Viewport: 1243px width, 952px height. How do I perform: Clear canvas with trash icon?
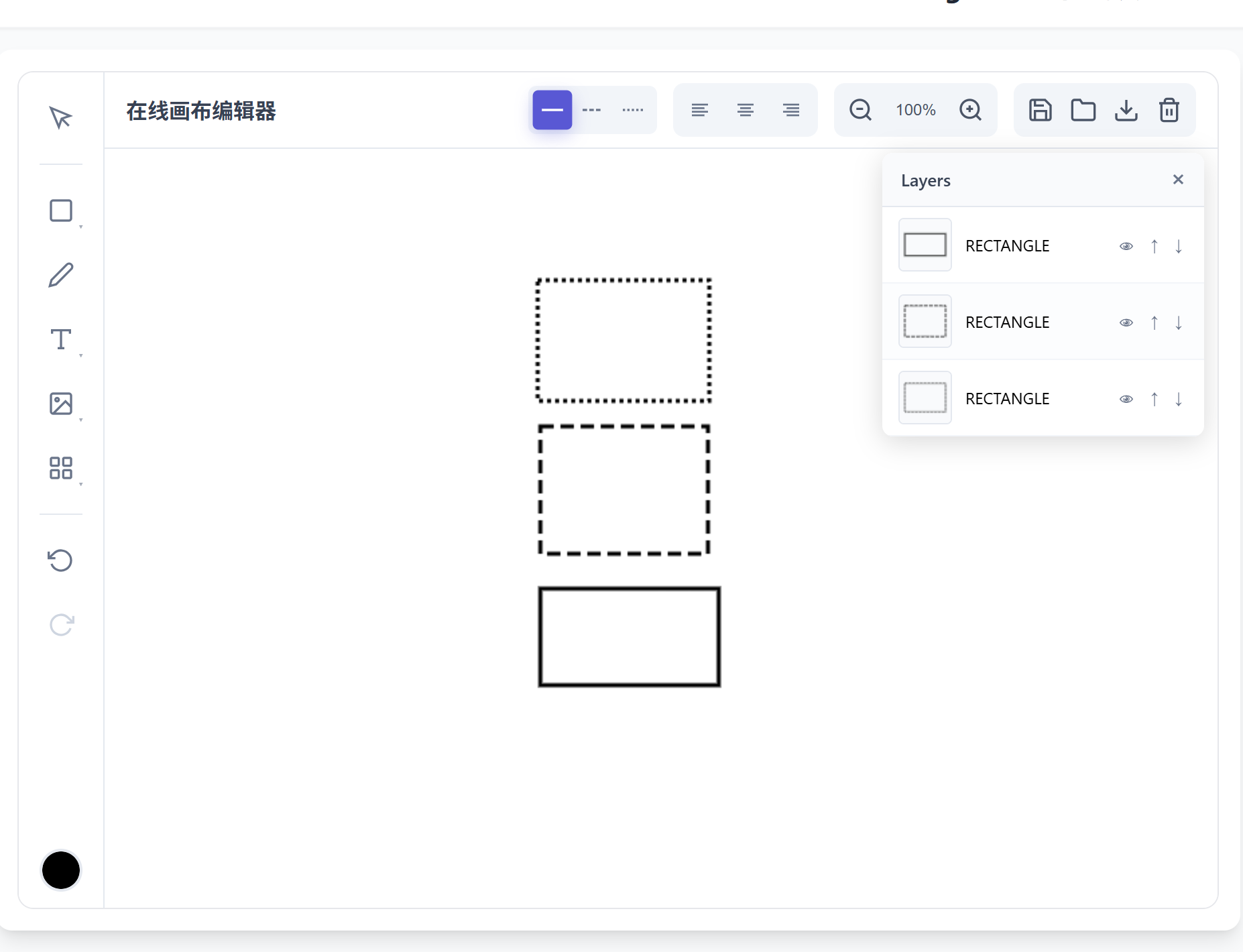pyautogui.click(x=1169, y=110)
